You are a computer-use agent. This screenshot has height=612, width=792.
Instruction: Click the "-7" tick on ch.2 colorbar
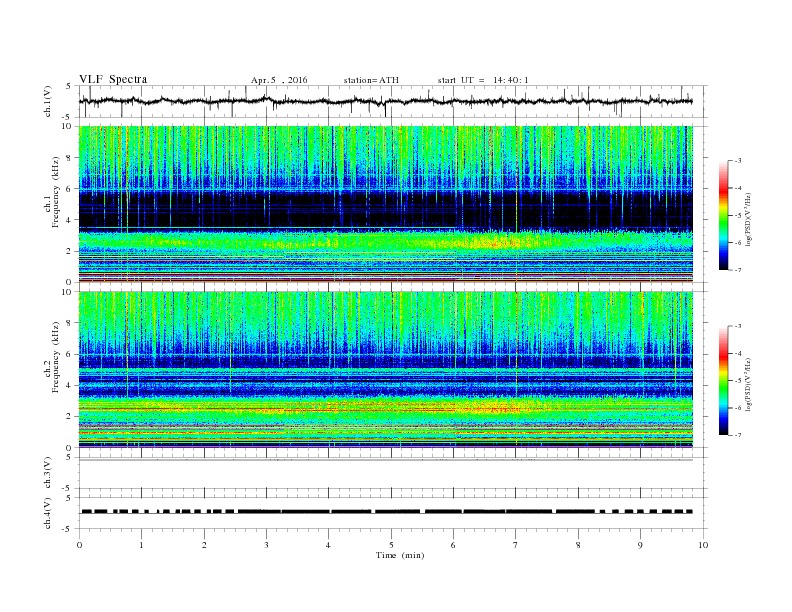coord(738,435)
